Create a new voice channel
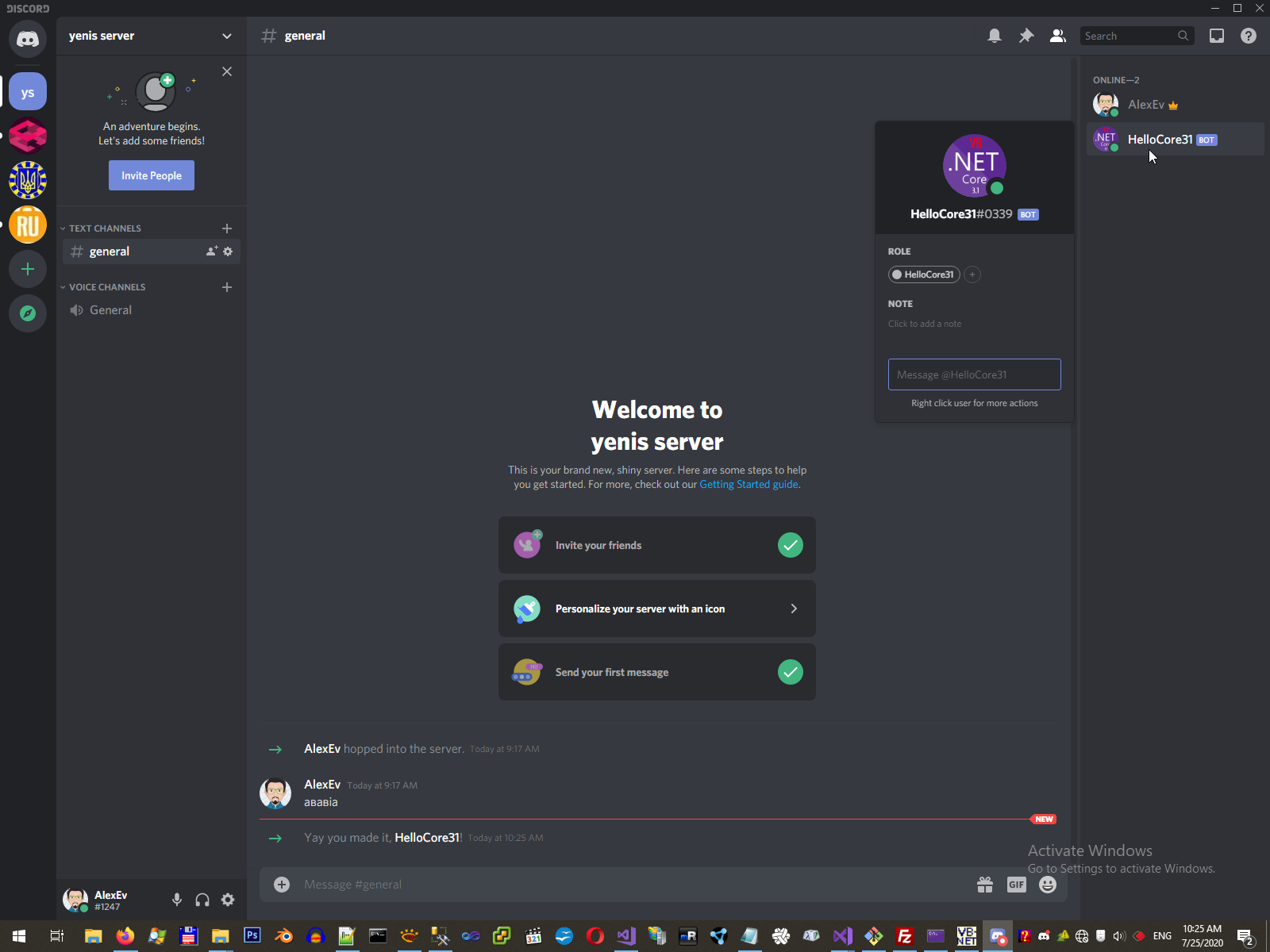 (x=227, y=287)
